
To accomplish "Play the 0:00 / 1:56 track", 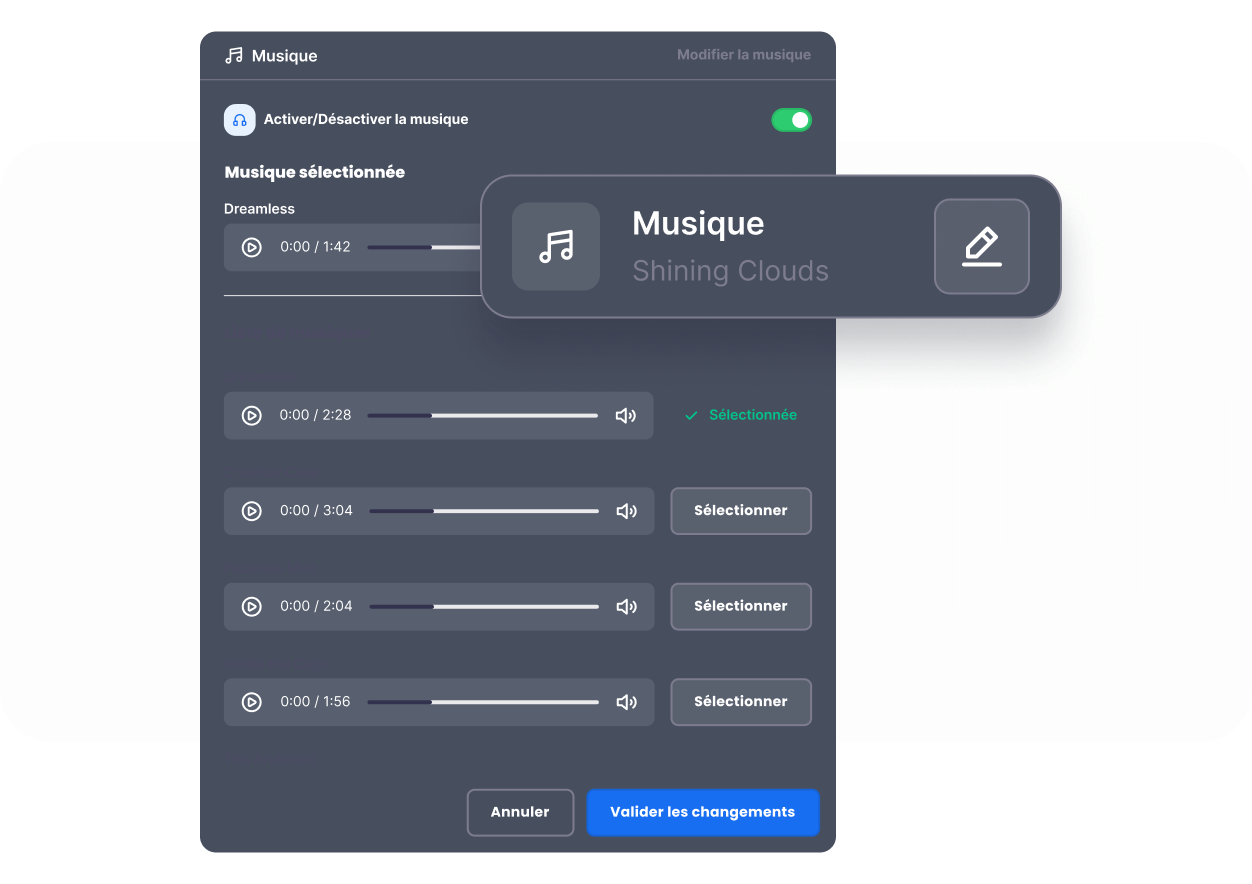I will [252, 702].
